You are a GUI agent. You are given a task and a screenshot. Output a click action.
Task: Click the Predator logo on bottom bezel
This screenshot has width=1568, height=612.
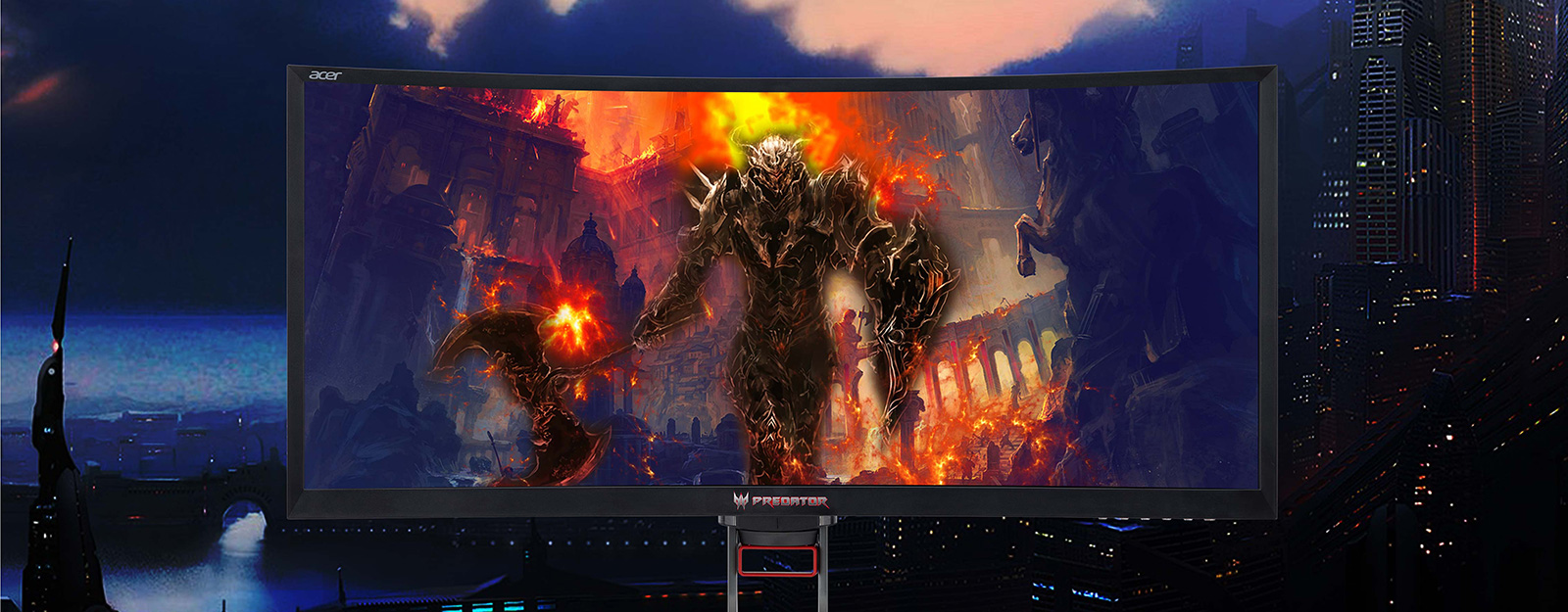pyautogui.click(x=741, y=501)
